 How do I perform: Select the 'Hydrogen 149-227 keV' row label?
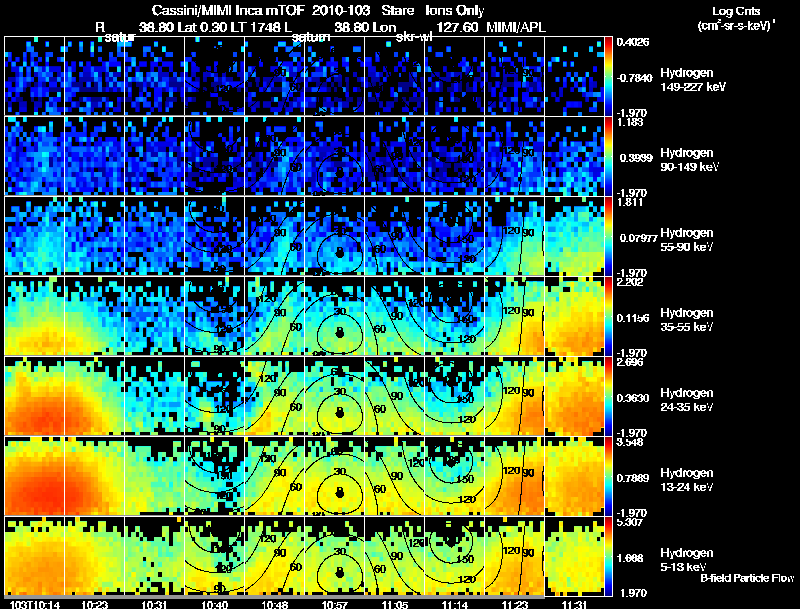click(x=692, y=80)
